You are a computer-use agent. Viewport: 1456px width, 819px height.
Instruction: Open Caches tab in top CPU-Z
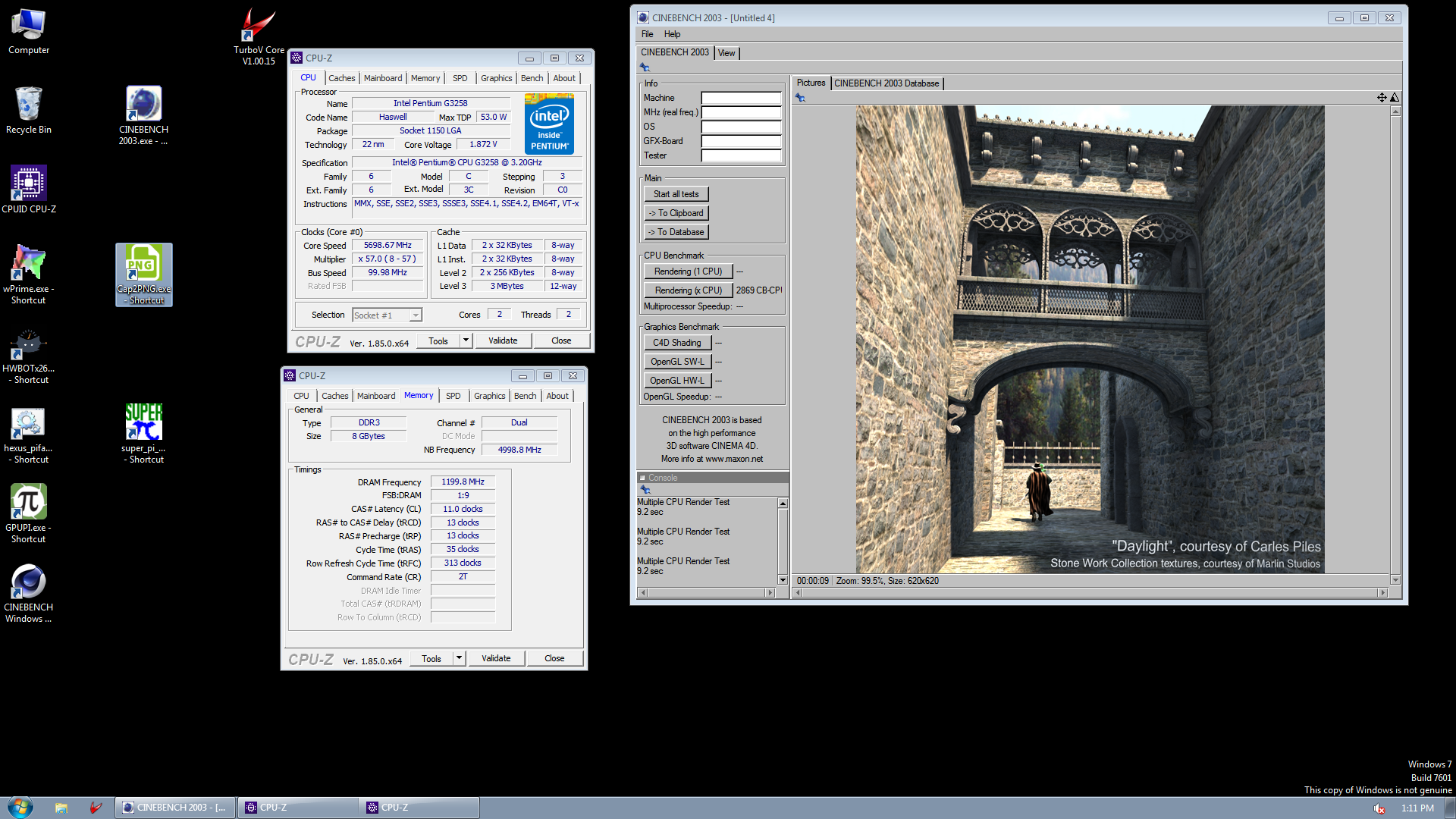(341, 78)
